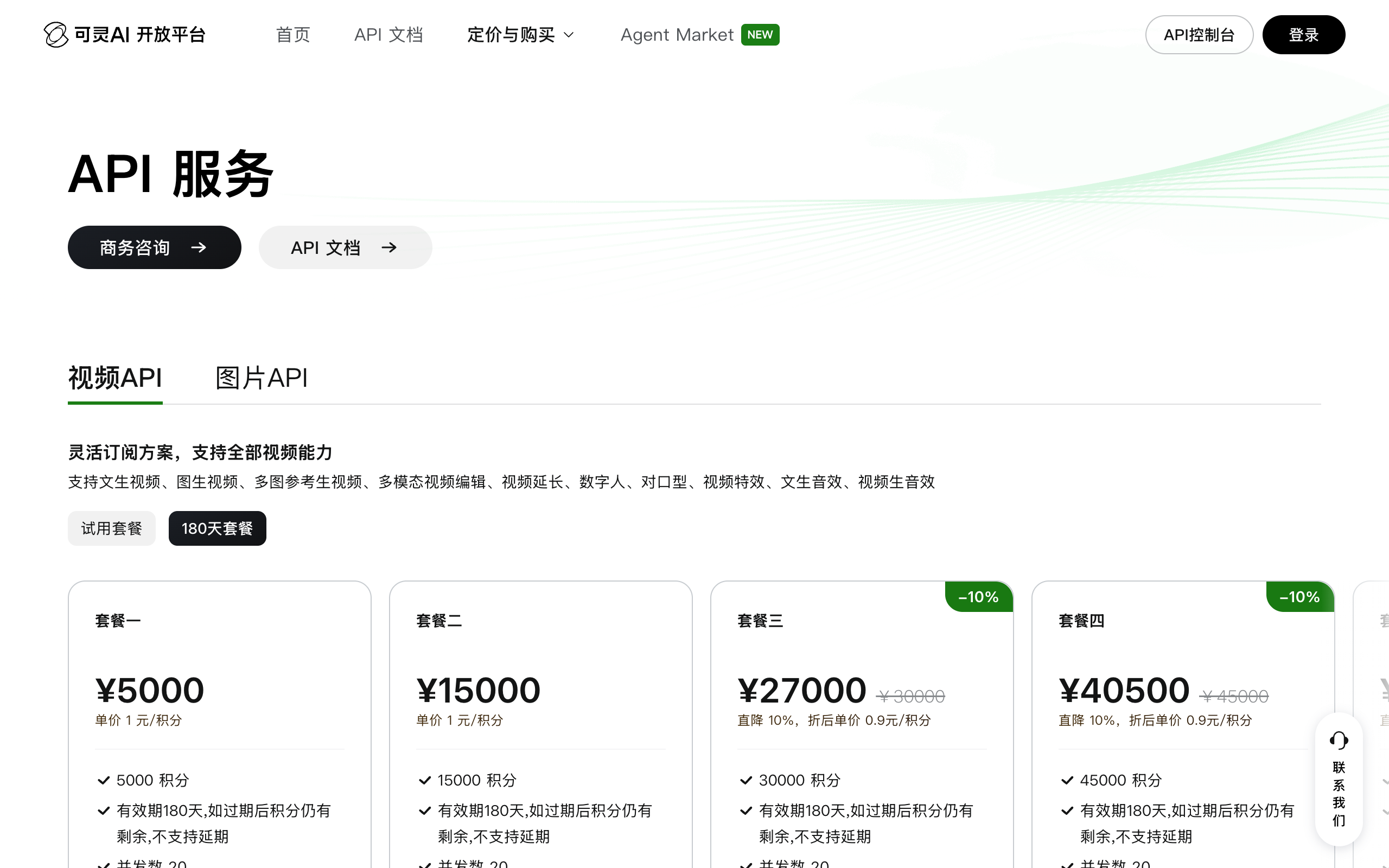Click checkmark beside 45000 积分

click(x=1067, y=781)
